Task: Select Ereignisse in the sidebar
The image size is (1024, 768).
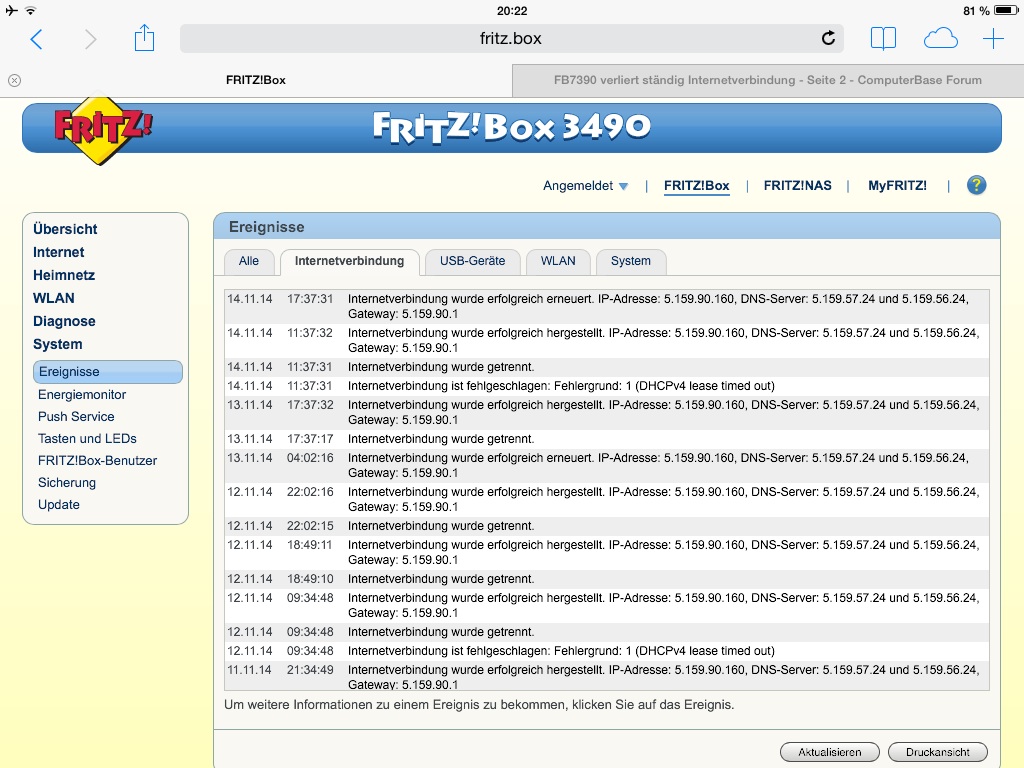Action: (x=108, y=372)
